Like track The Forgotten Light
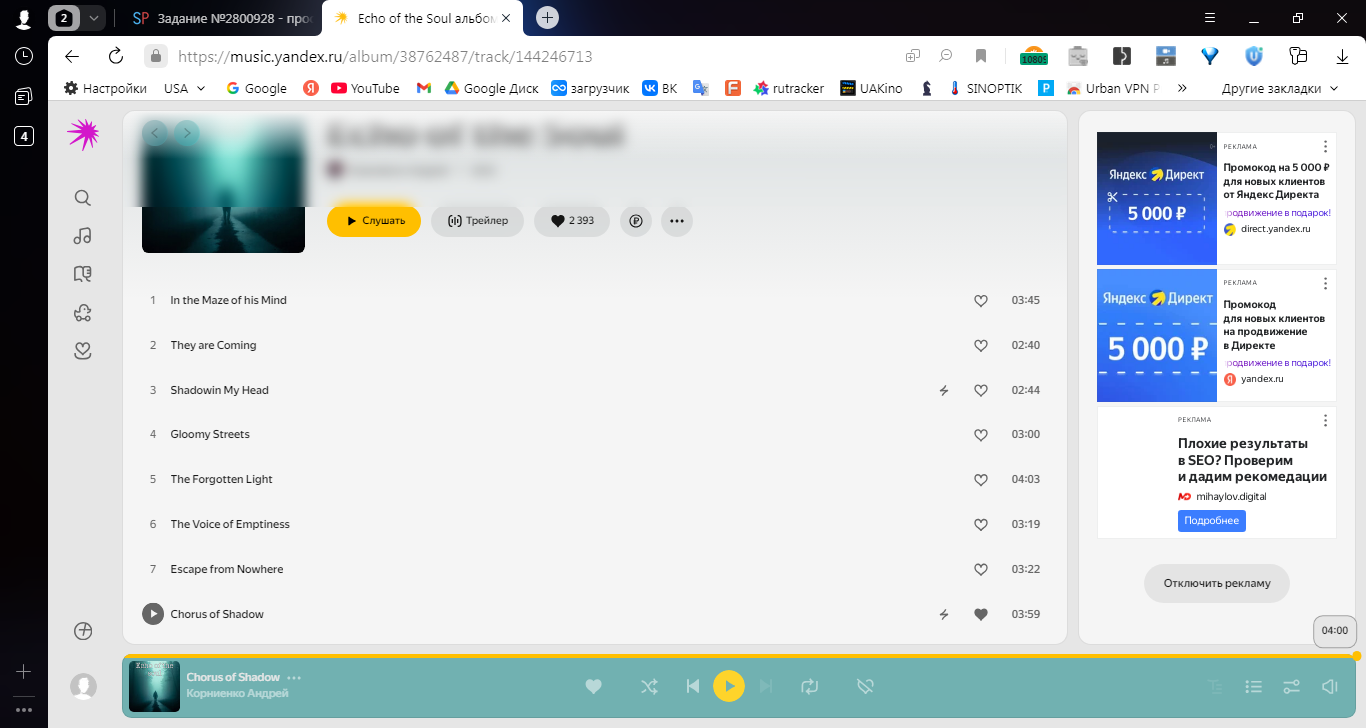This screenshot has height=728, width=1366. (x=981, y=479)
